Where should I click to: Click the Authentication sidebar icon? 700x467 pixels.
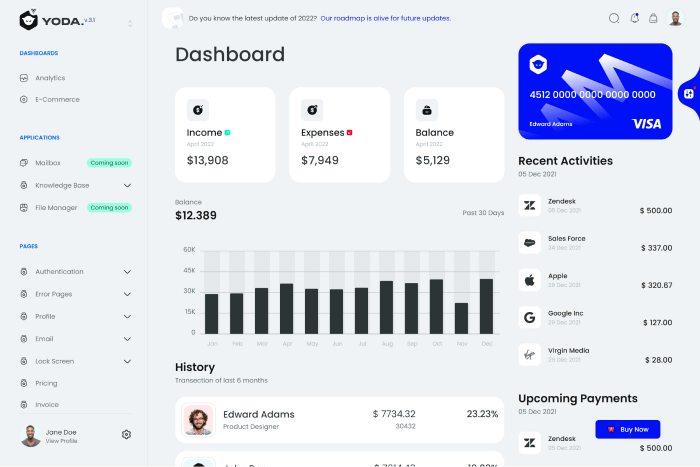(24, 271)
